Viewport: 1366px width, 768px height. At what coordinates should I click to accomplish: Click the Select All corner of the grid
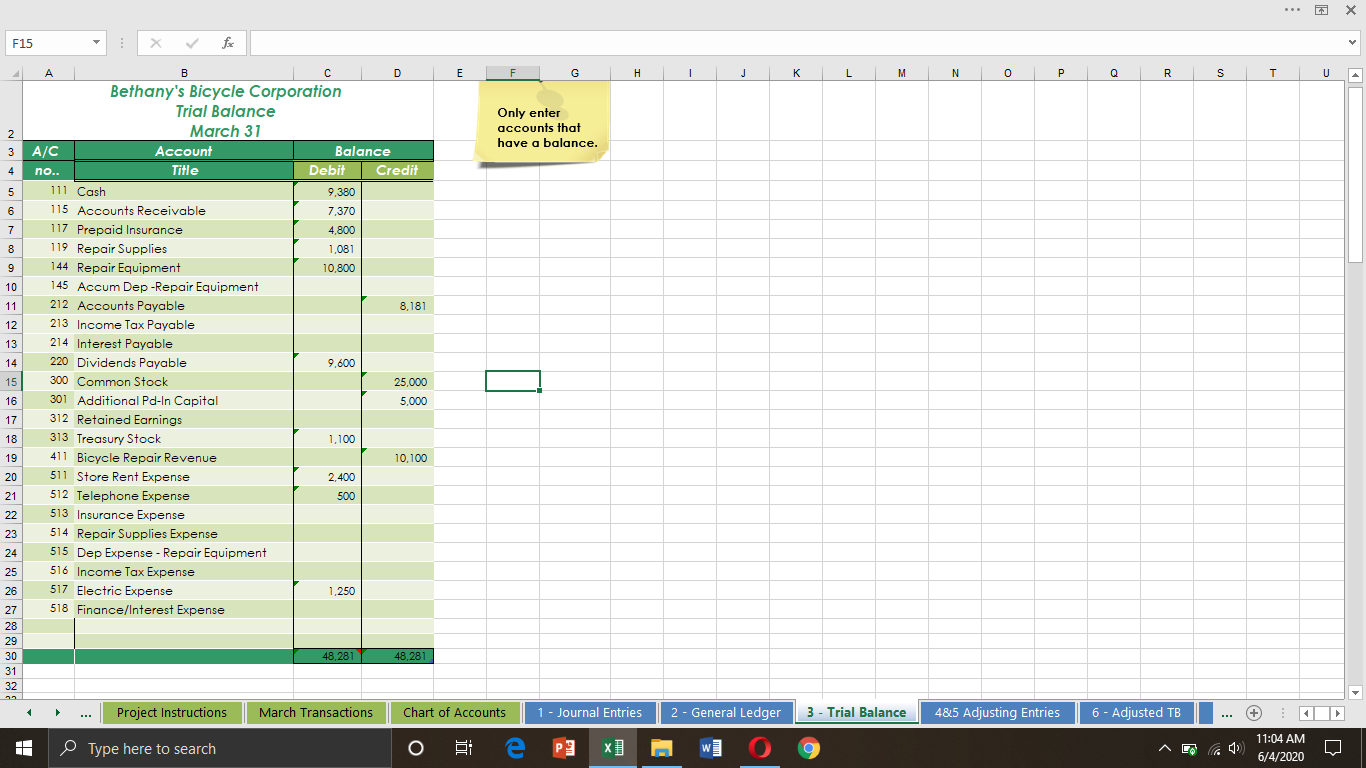[x=13, y=72]
